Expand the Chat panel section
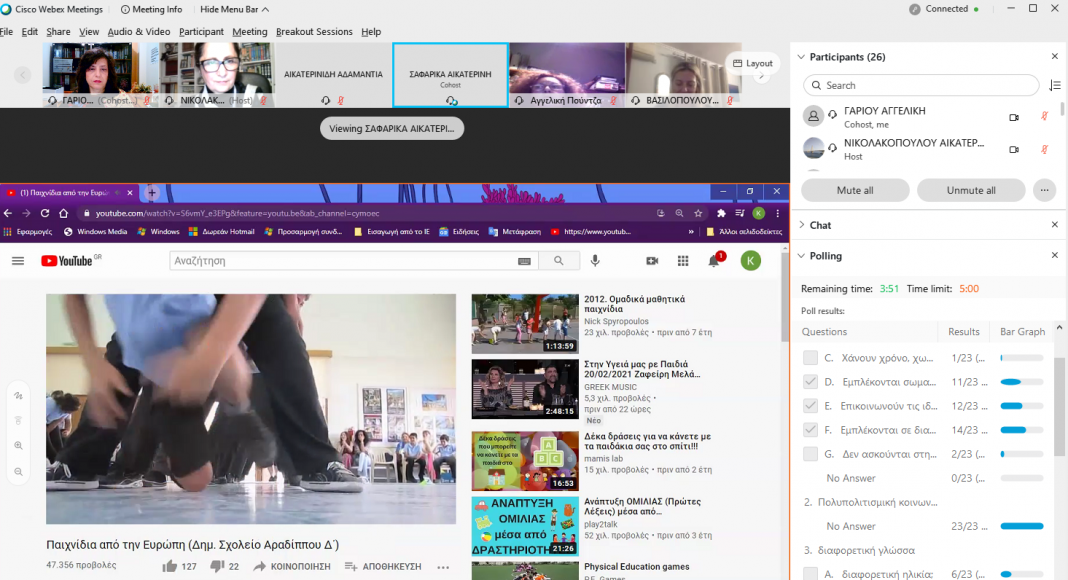1068x580 pixels. click(799, 225)
